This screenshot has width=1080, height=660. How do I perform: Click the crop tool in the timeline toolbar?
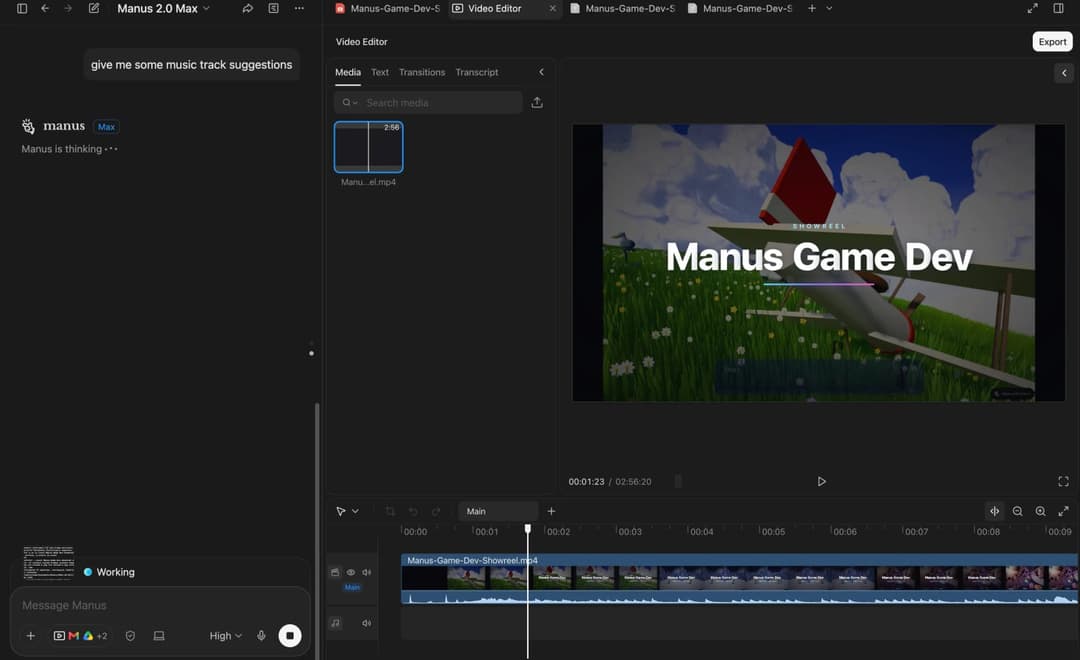point(390,511)
